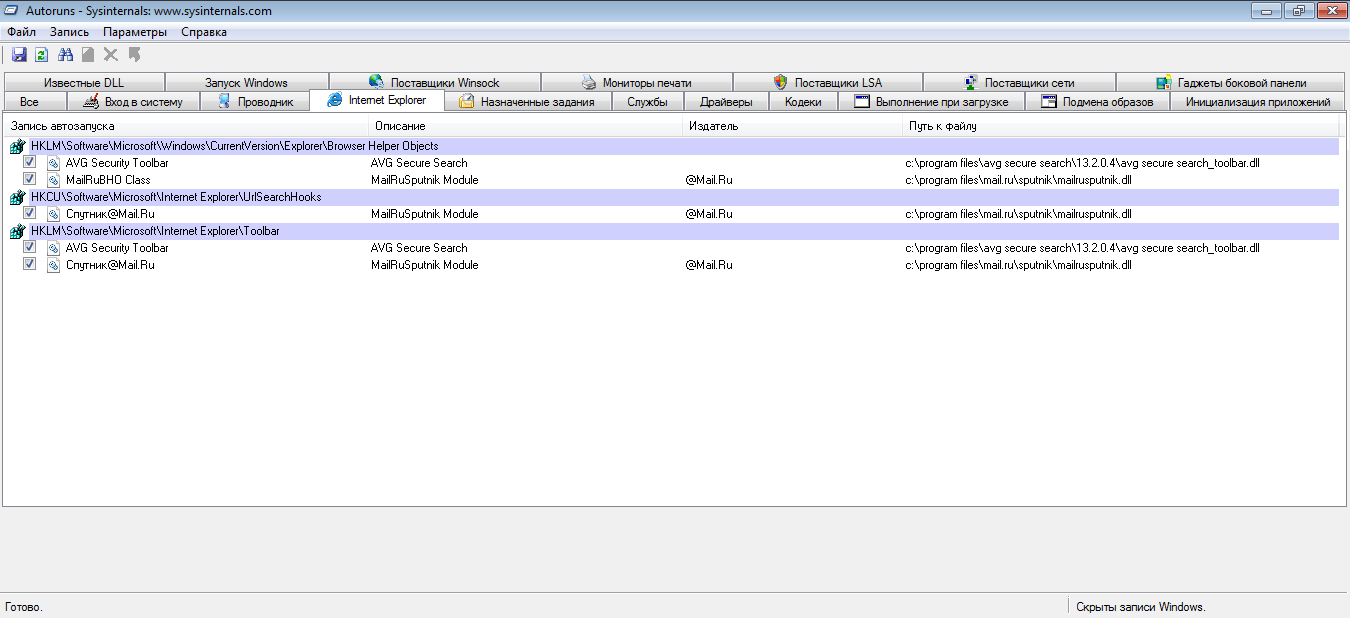Click the Internet Explorer tab
The image size is (1350, 618).
click(377, 100)
